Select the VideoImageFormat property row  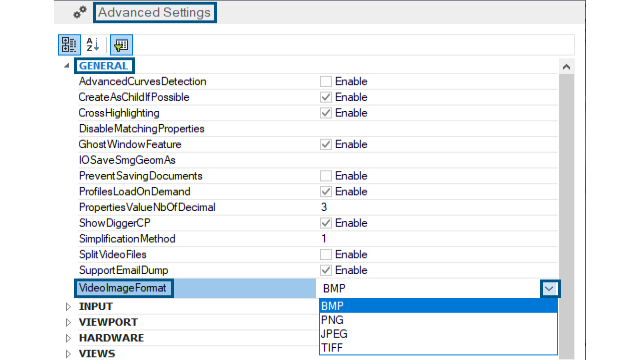tap(318, 288)
